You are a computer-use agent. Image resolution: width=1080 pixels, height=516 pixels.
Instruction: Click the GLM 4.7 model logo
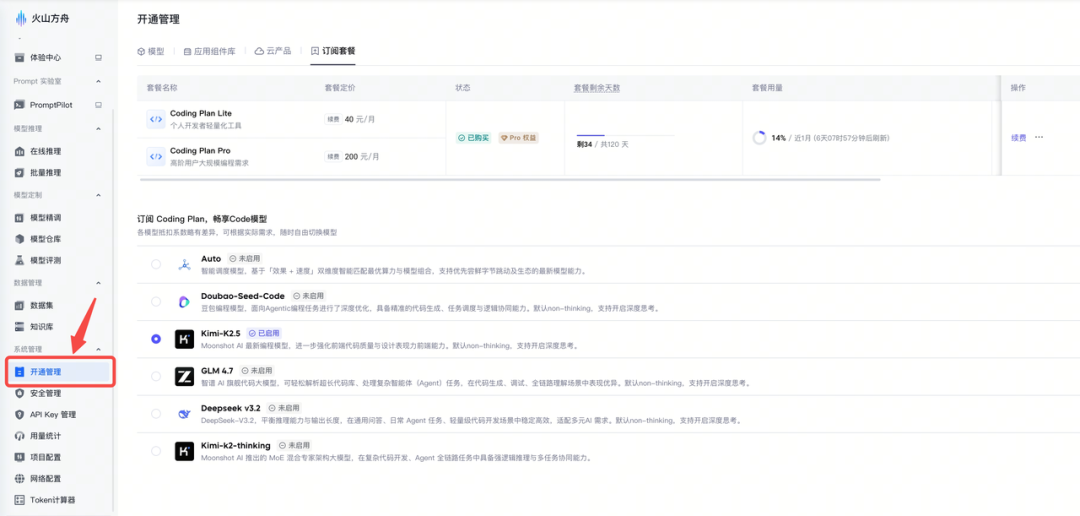pos(184,376)
